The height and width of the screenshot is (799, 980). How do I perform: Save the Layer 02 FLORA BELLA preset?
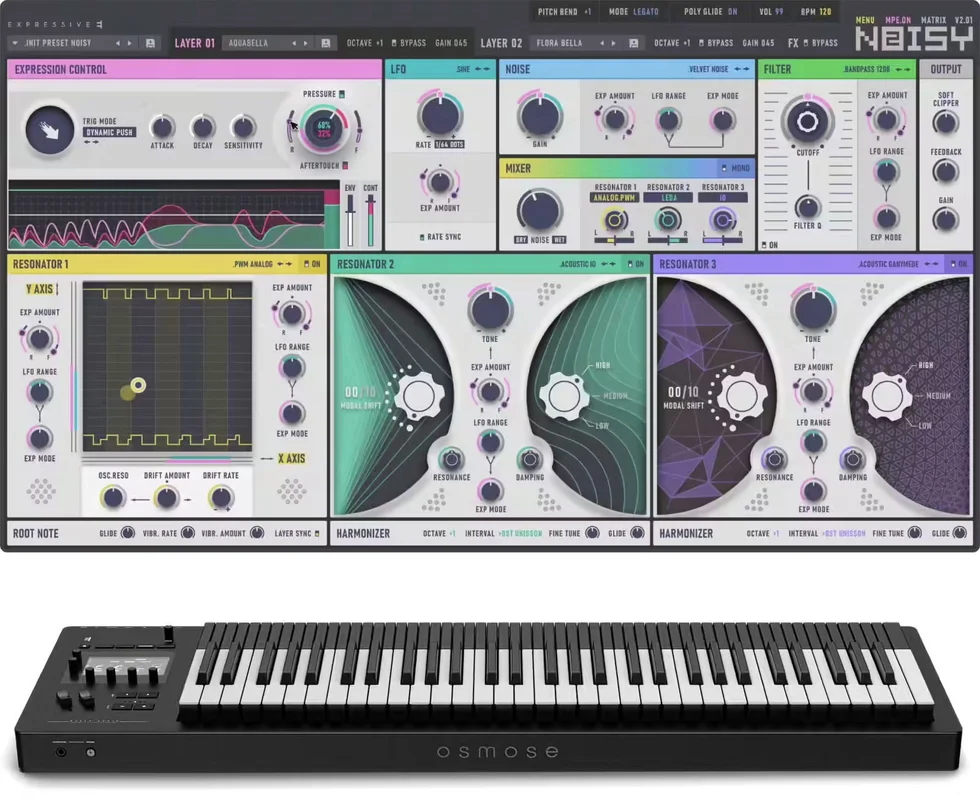point(633,43)
